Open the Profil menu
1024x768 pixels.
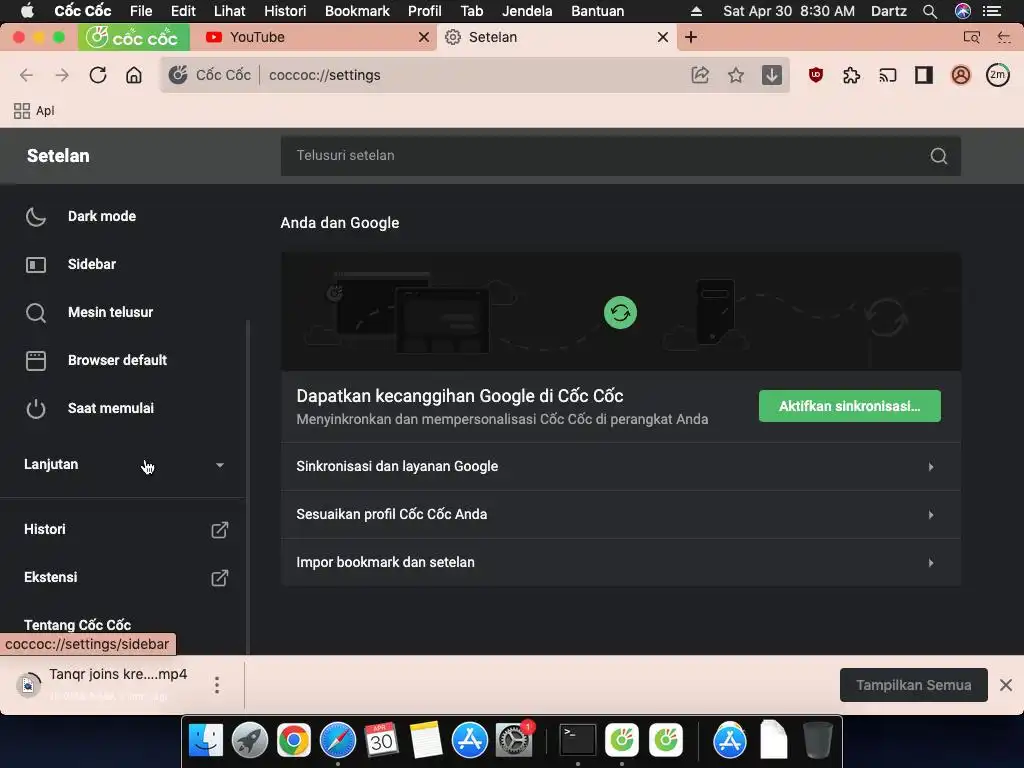point(424,11)
